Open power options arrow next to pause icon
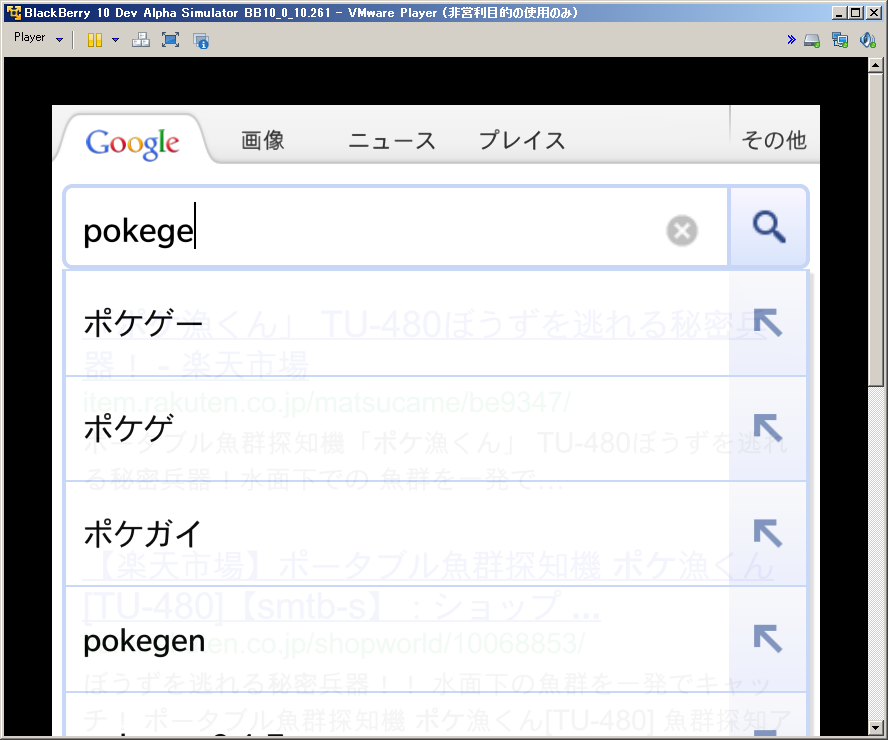Viewport: 888px width, 740px height. (116, 40)
